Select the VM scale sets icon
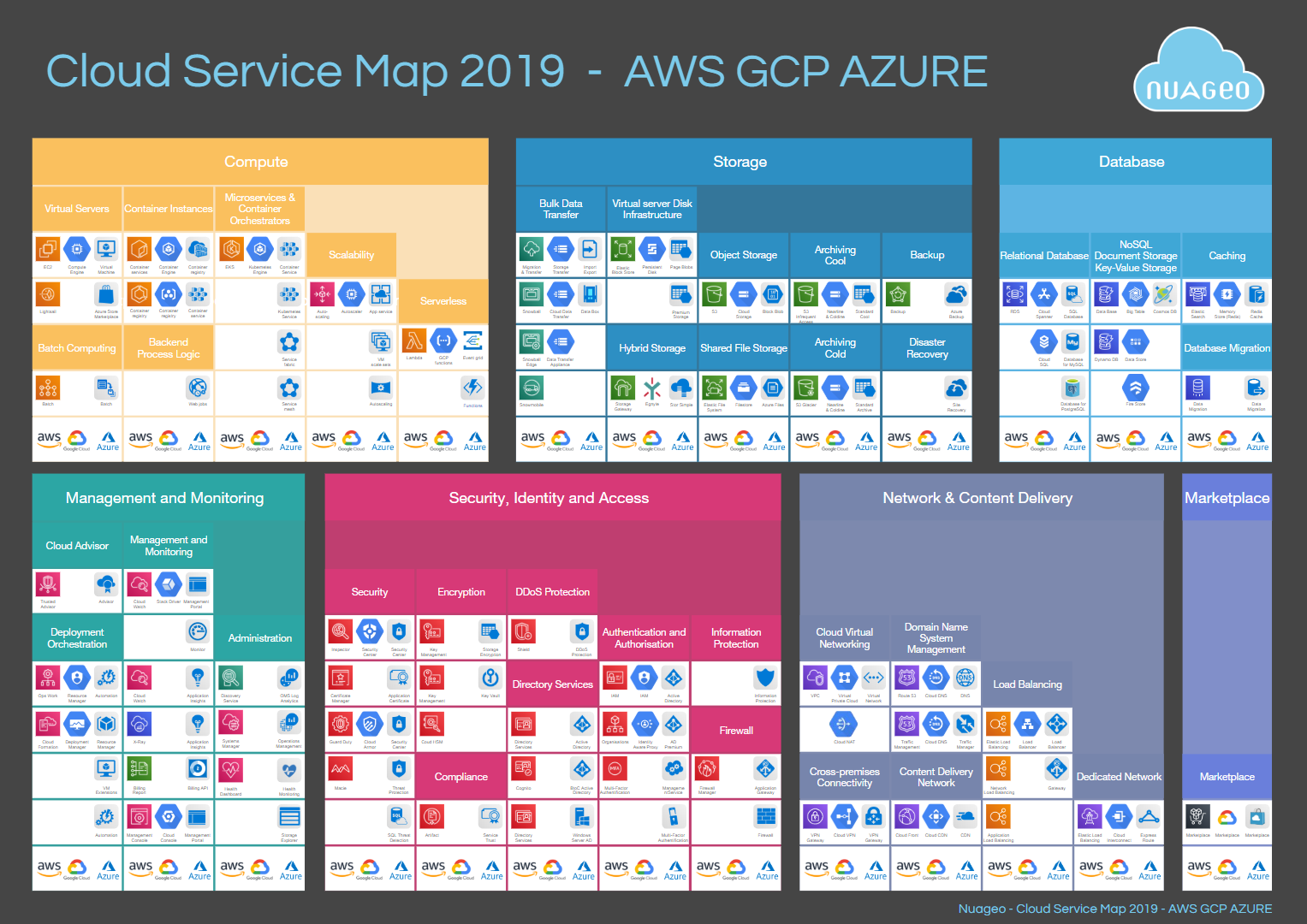Screen dimensions: 1307x924 pyautogui.click(x=381, y=341)
